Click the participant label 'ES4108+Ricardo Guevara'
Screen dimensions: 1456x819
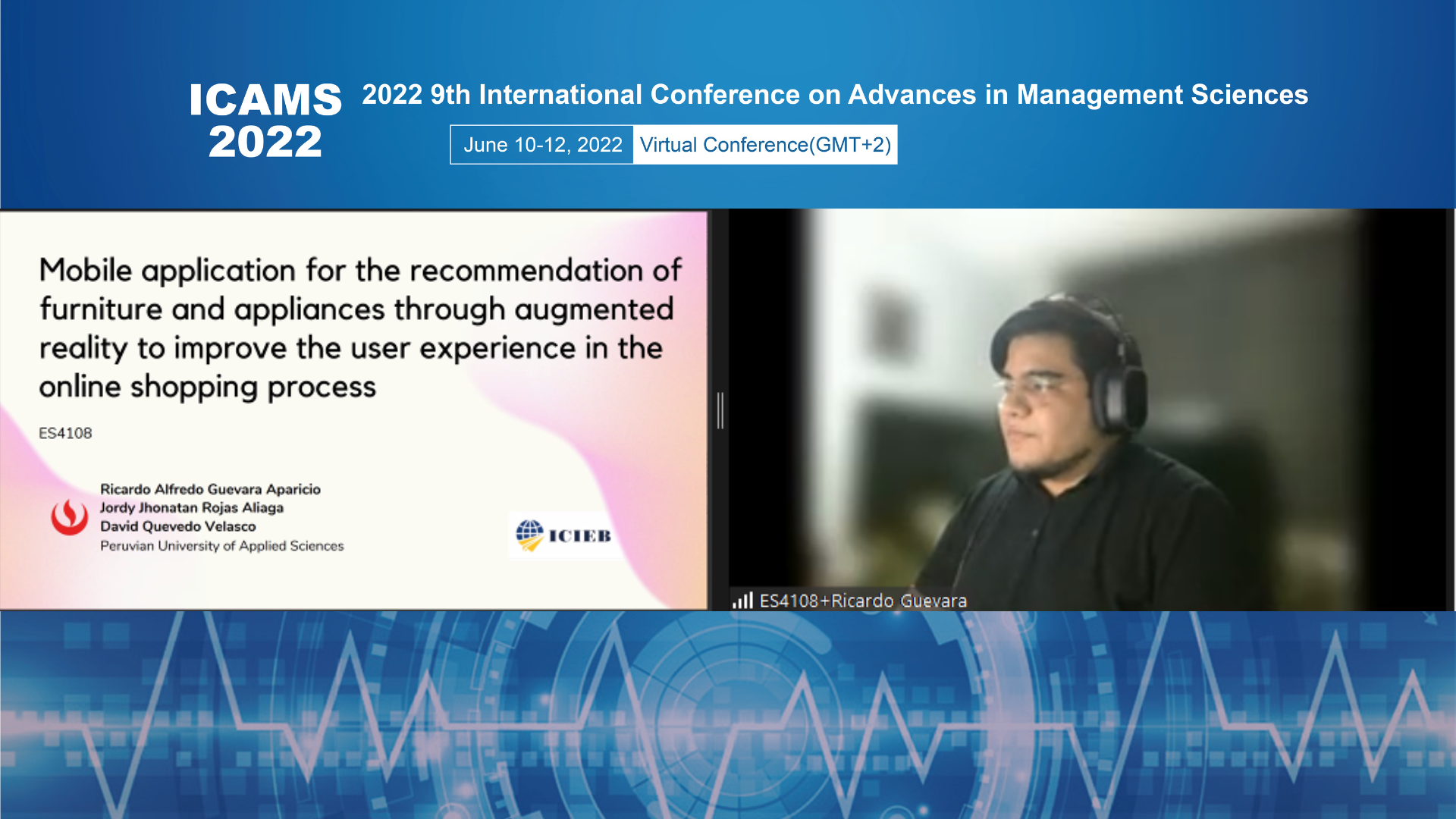click(x=863, y=601)
